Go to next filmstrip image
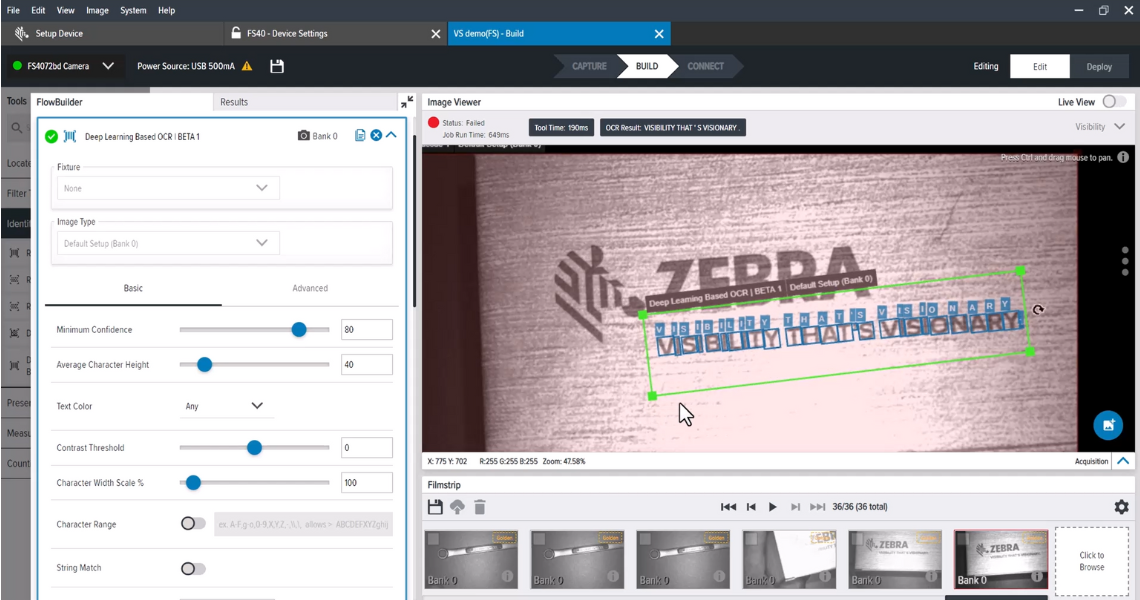1140x600 pixels. click(x=795, y=507)
